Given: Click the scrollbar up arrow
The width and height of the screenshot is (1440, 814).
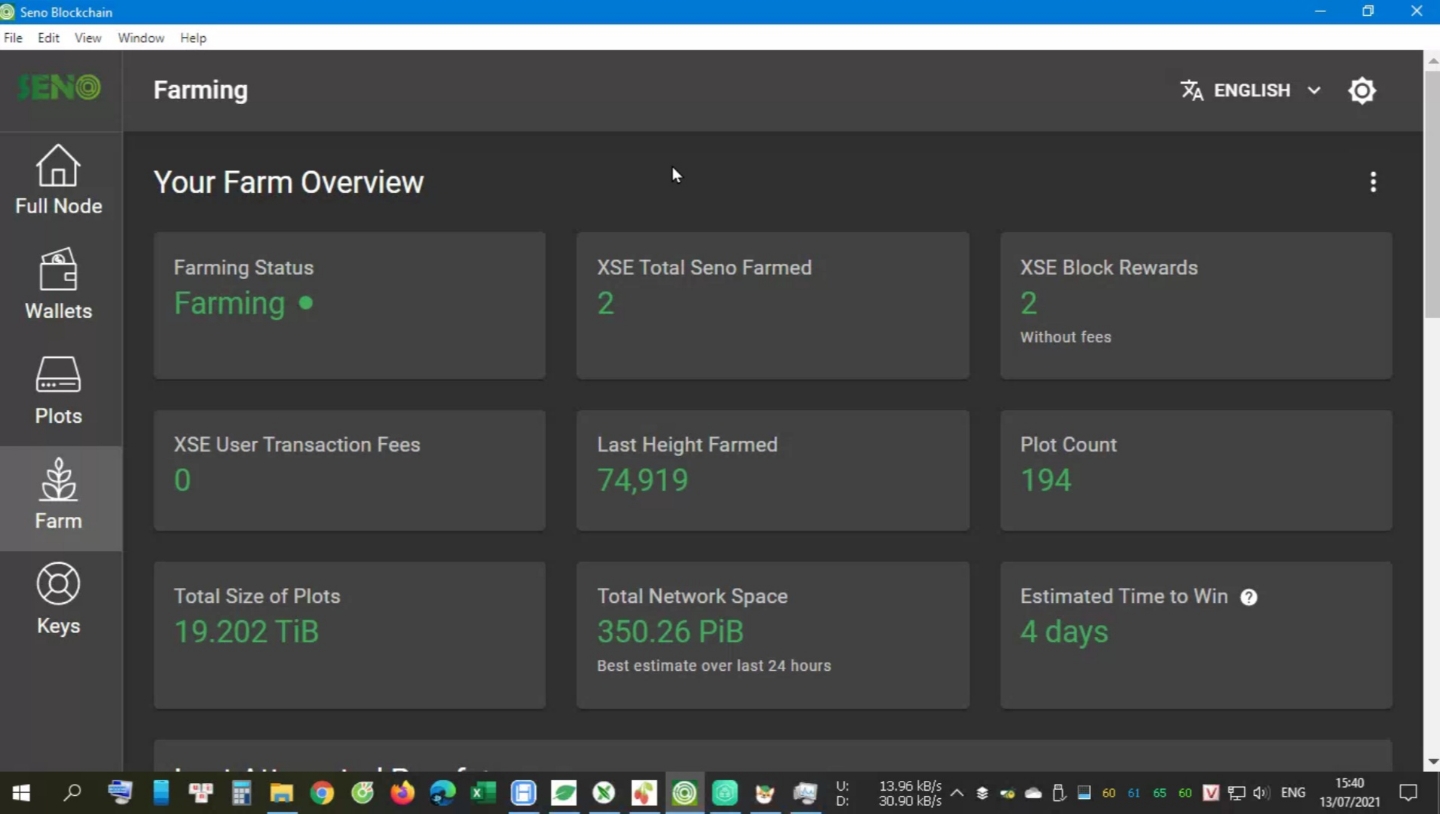Looking at the screenshot, I should [x=1432, y=59].
